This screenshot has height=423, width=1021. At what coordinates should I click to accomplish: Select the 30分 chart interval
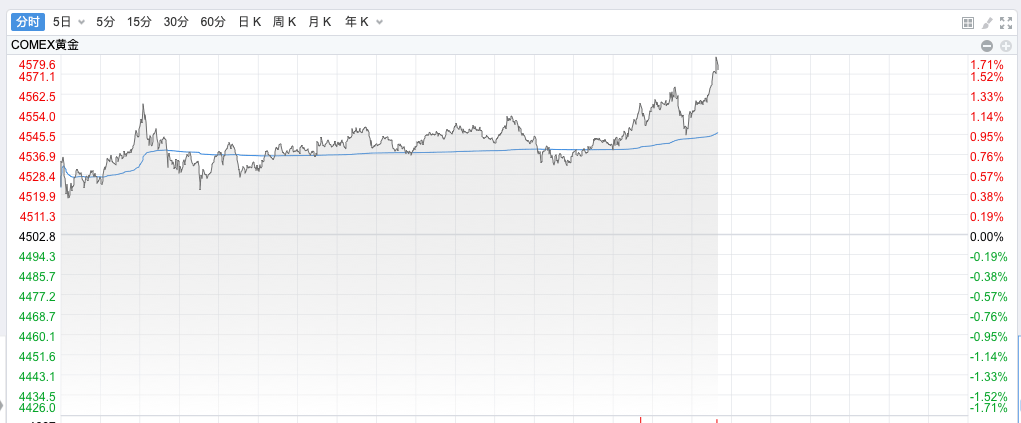pyautogui.click(x=176, y=21)
